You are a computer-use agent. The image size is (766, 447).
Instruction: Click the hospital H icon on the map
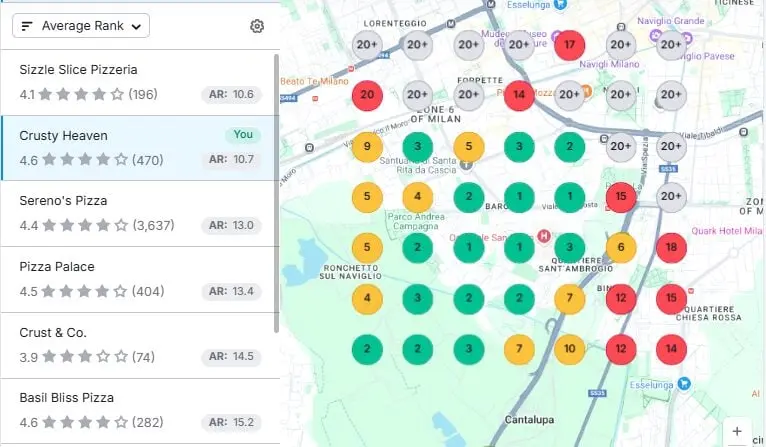[x=544, y=236]
